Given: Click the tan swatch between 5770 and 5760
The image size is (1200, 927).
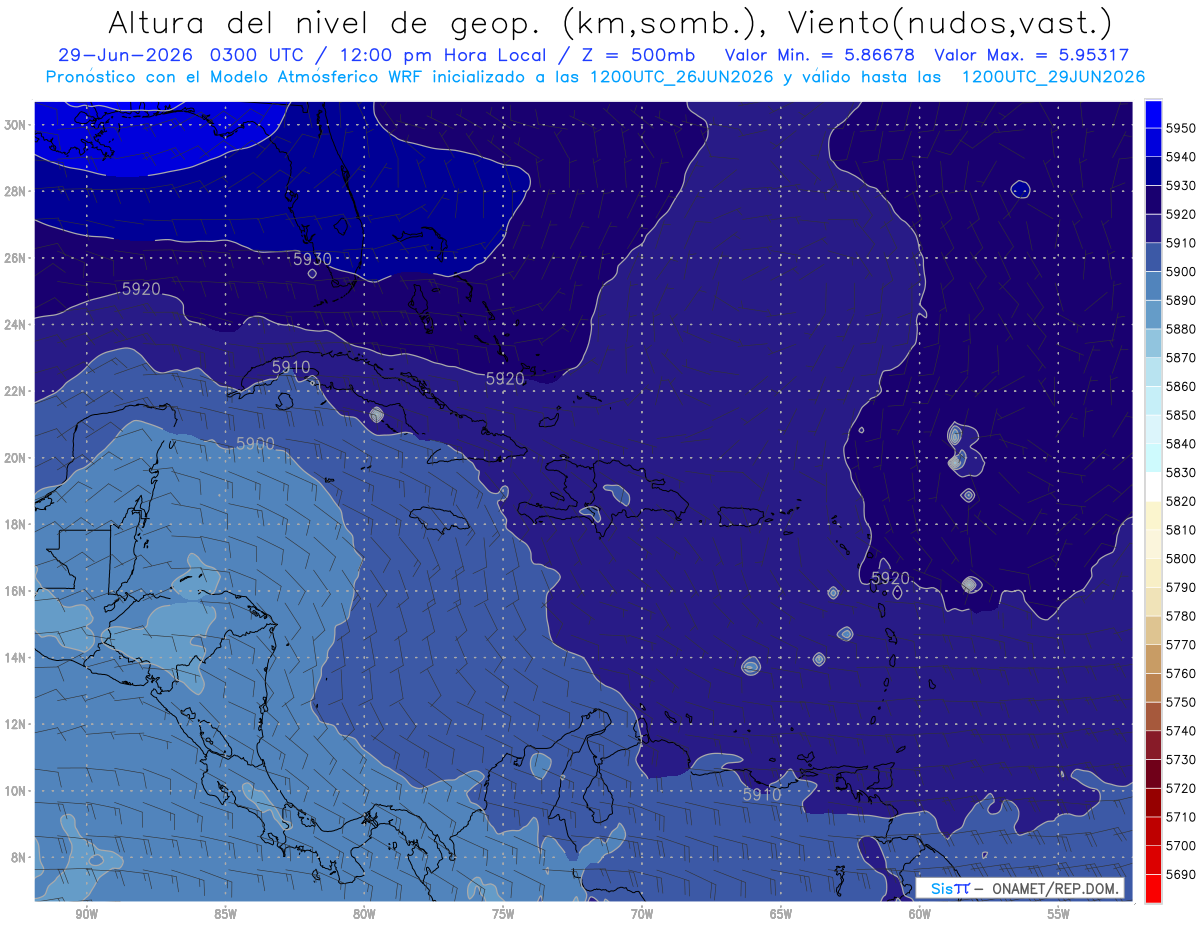Looking at the screenshot, I should [x=1153, y=659].
